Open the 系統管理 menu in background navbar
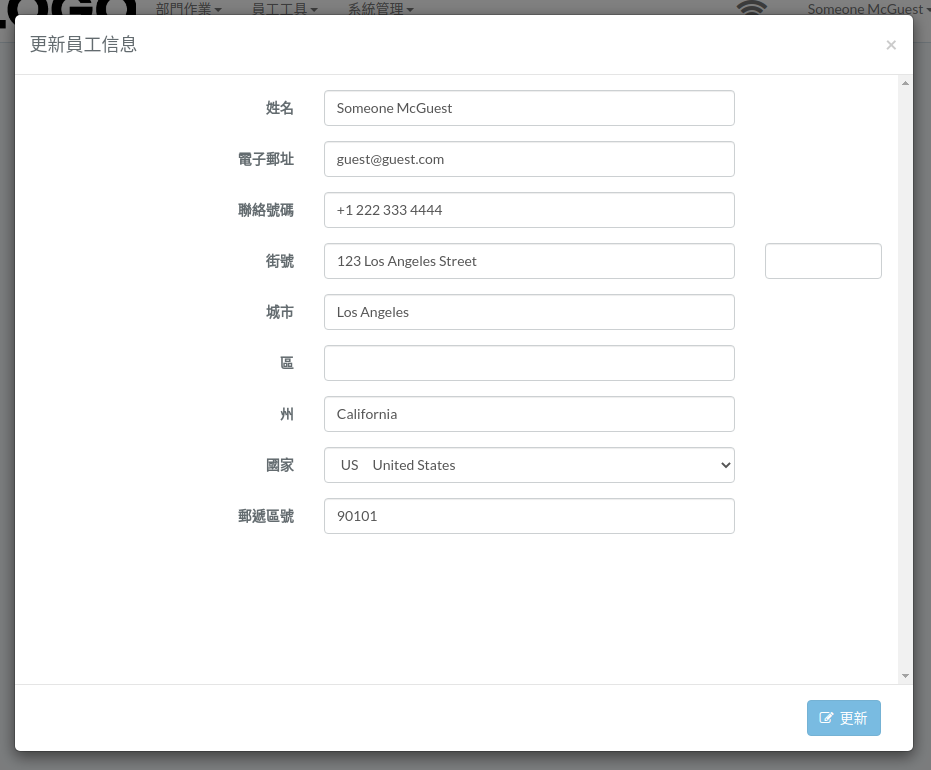This screenshot has width=931, height=770. coord(381,9)
